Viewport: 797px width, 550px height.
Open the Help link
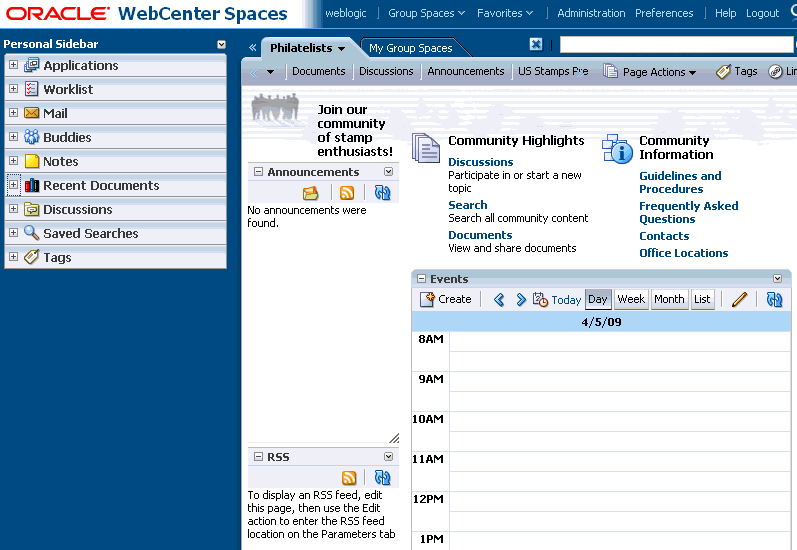(725, 13)
